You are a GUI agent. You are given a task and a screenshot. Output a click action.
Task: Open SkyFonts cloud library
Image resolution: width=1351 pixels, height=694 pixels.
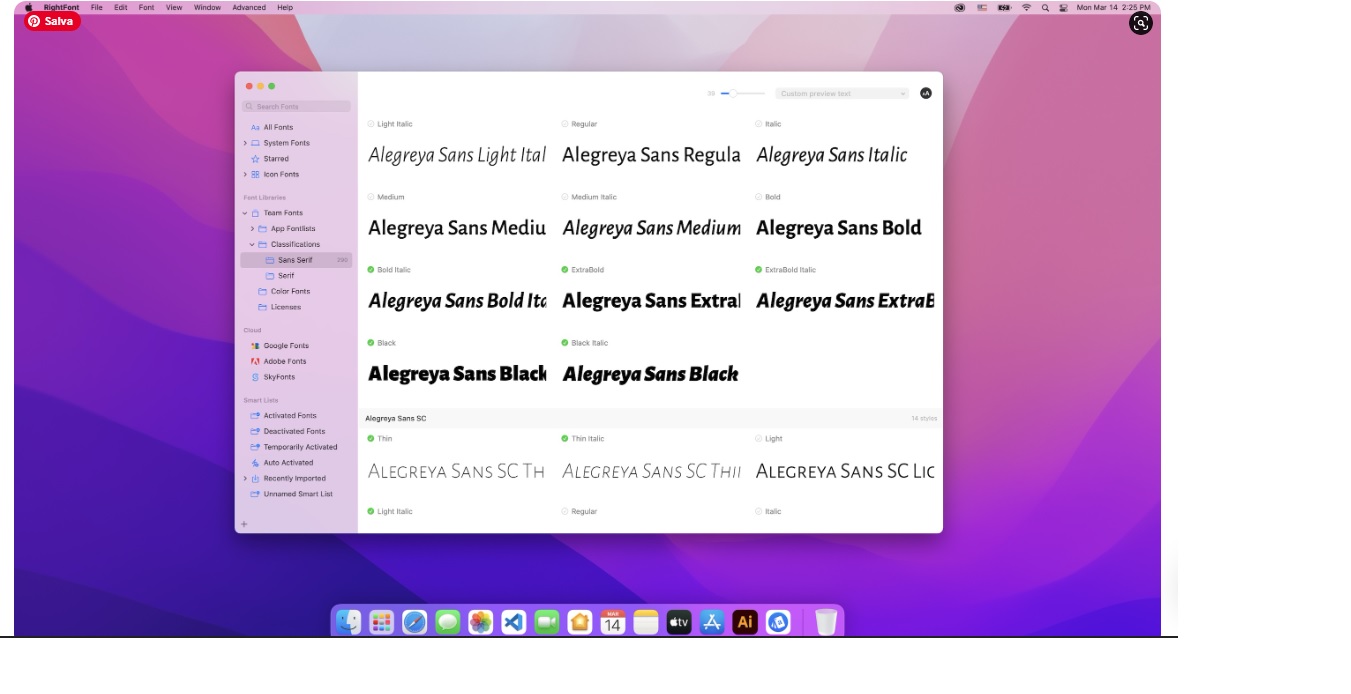281,377
